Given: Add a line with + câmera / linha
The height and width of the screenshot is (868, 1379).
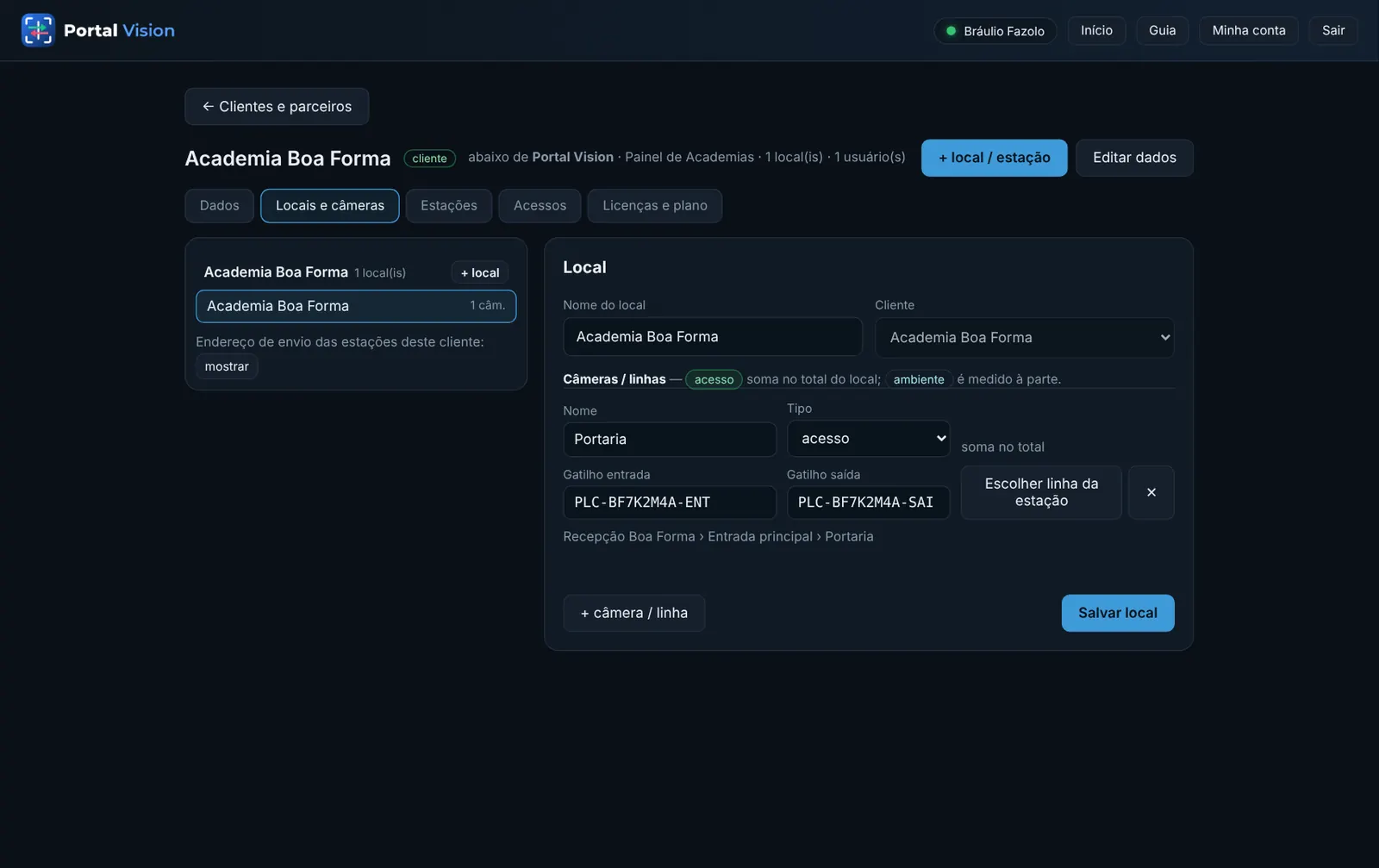Looking at the screenshot, I should 634,613.
